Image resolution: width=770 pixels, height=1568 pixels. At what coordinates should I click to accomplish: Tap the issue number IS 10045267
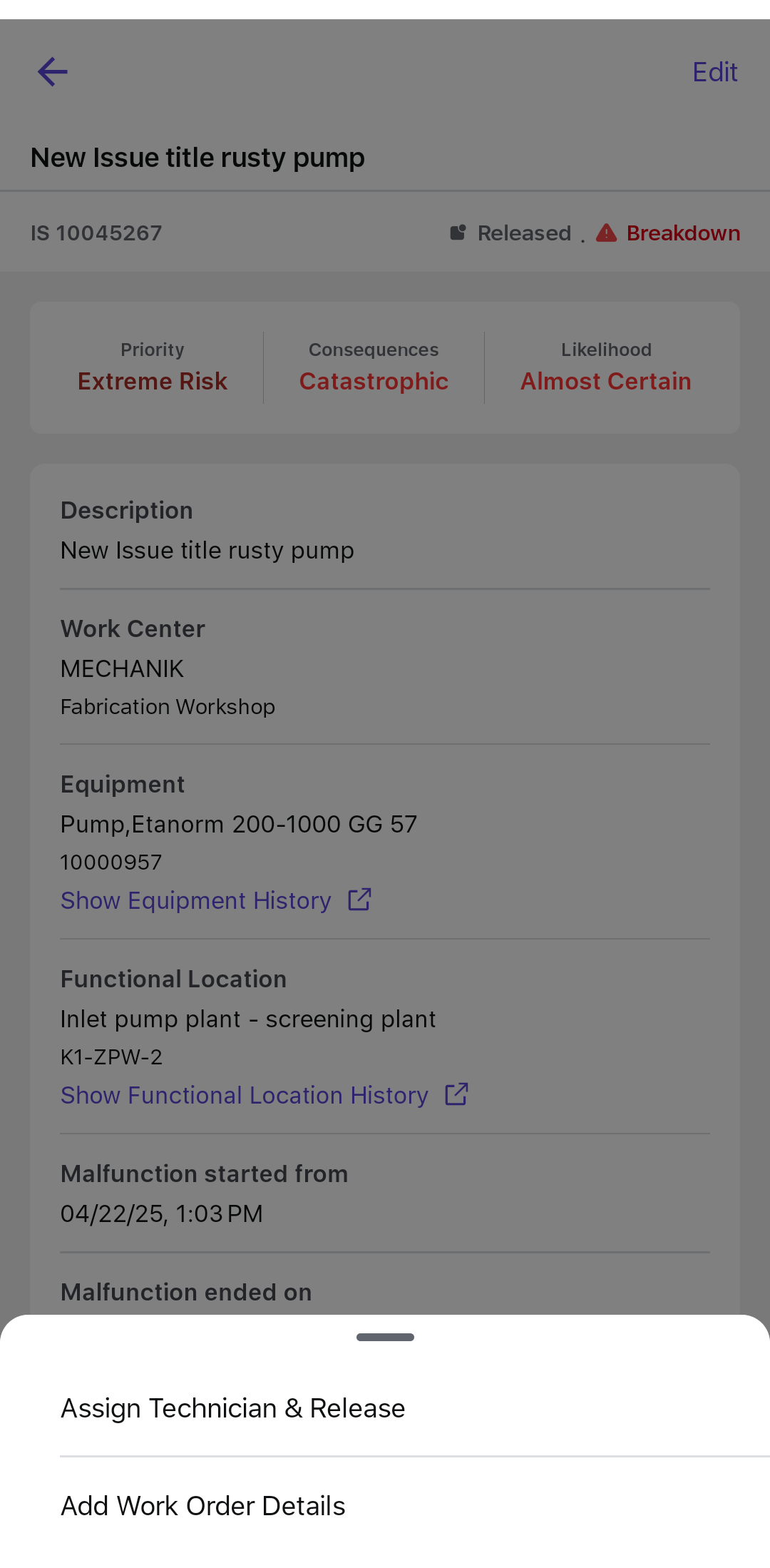(96, 233)
